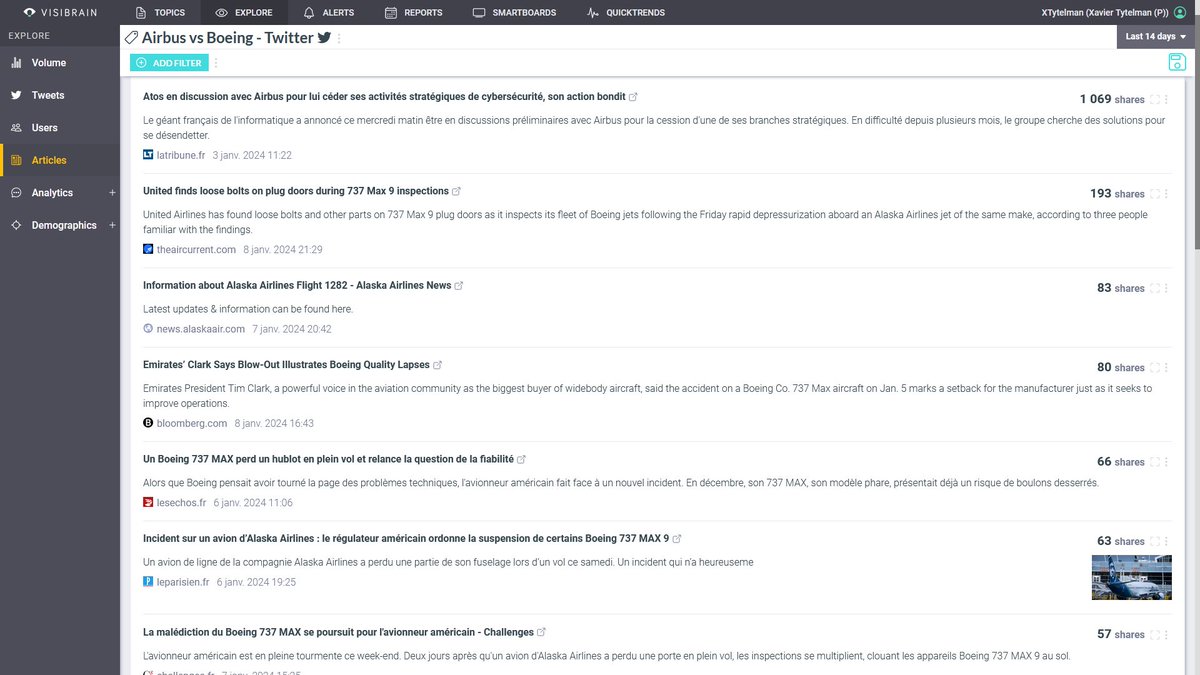Click the external link icon of the Incident sur un avion article
The image size is (1200, 675).
point(678,539)
